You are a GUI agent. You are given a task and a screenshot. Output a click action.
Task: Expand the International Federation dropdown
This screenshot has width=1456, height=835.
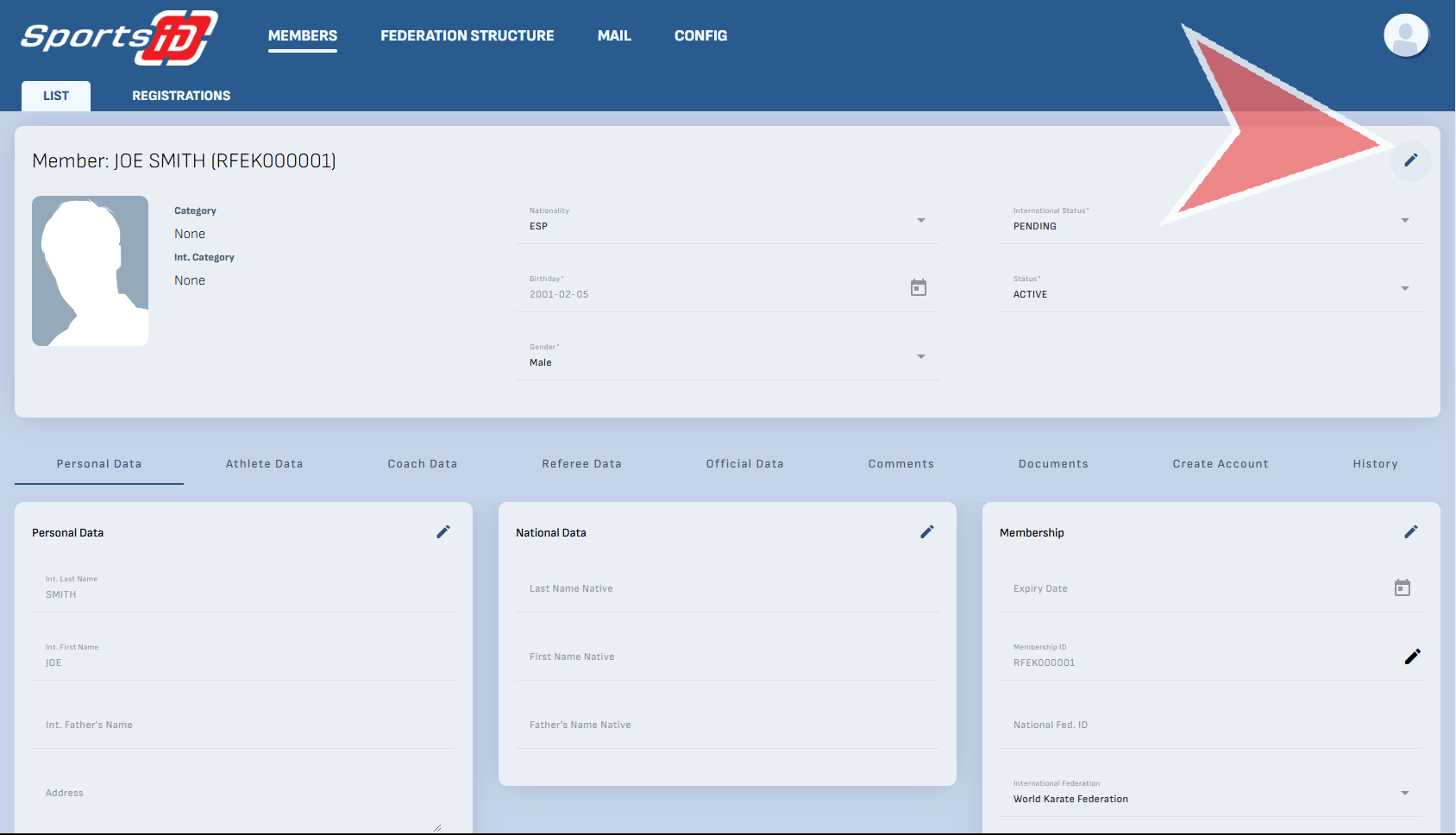click(1404, 794)
